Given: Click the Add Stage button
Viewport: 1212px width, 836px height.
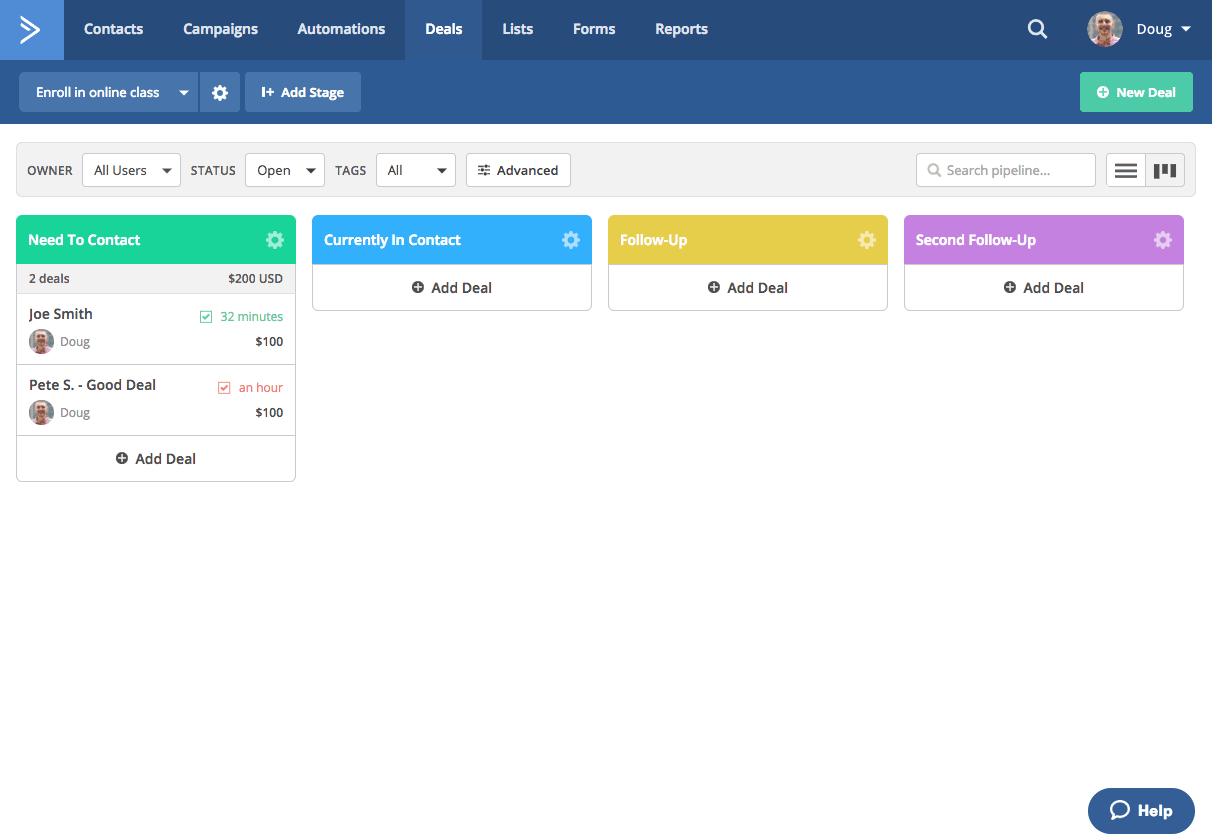Looking at the screenshot, I should [302, 92].
